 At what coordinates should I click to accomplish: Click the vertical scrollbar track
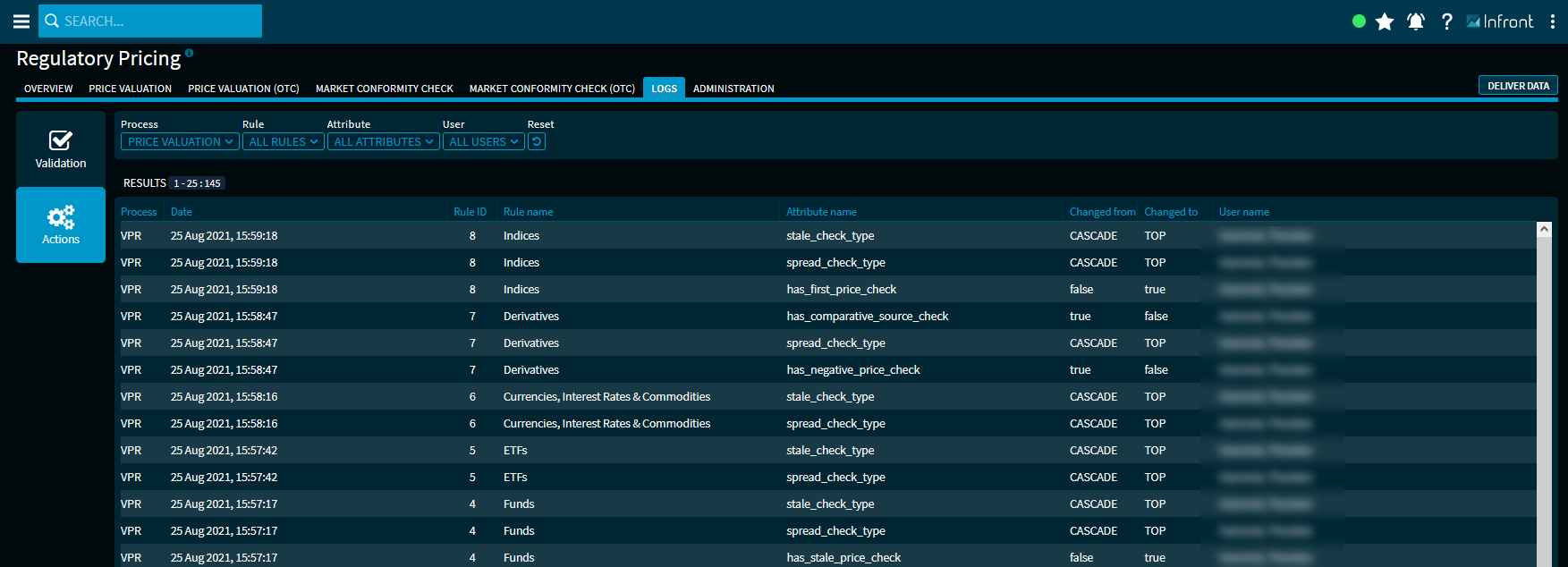coord(1544,402)
